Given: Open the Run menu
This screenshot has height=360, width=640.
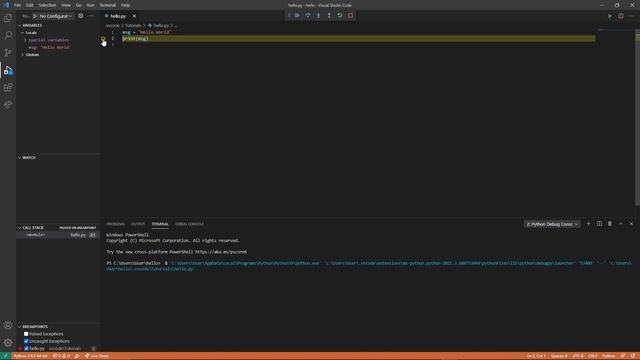Looking at the screenshot, I should tap(90, 5).
